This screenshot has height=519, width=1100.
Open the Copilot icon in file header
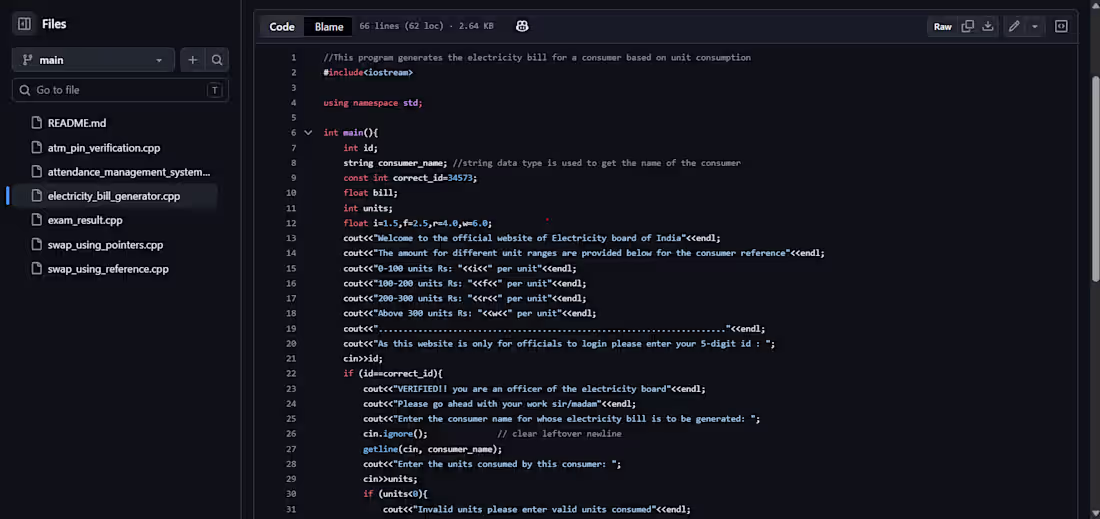coord(522,26)
